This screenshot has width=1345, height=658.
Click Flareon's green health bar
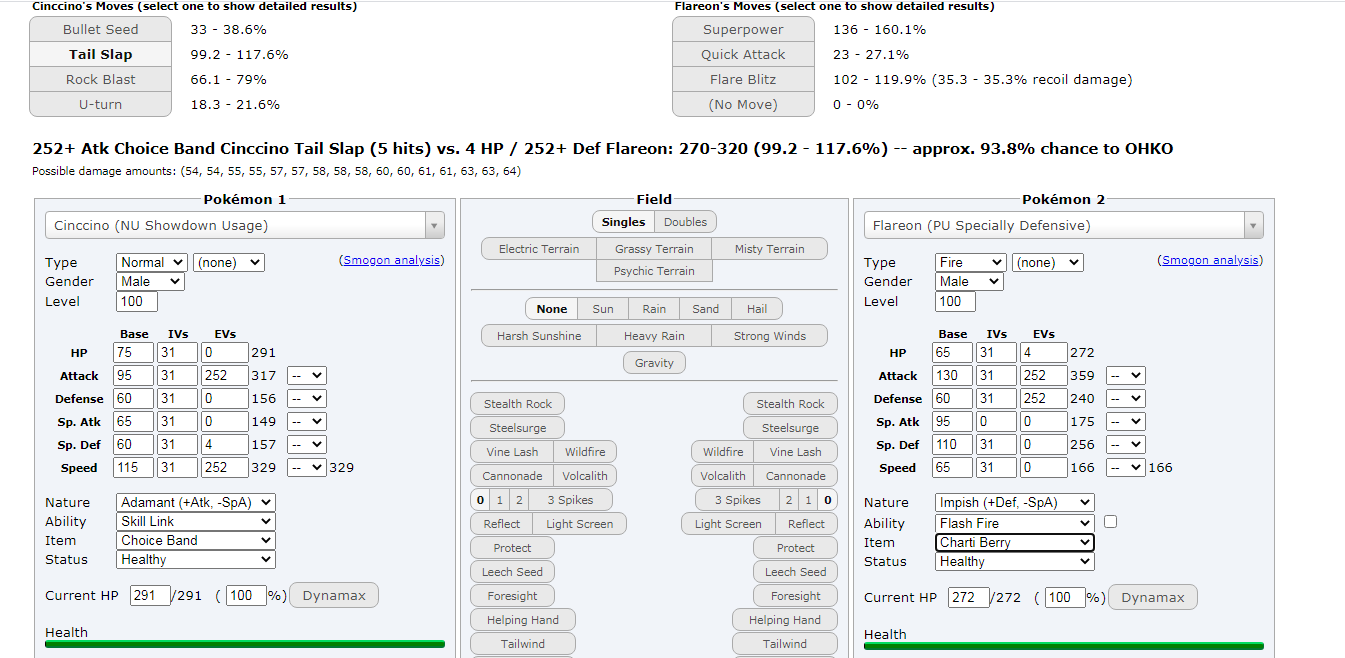(x=1064, y=645)
